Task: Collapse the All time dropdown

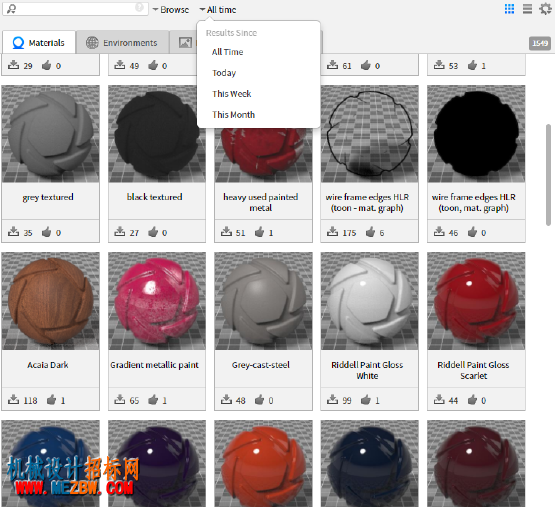Action: (217, 10)
